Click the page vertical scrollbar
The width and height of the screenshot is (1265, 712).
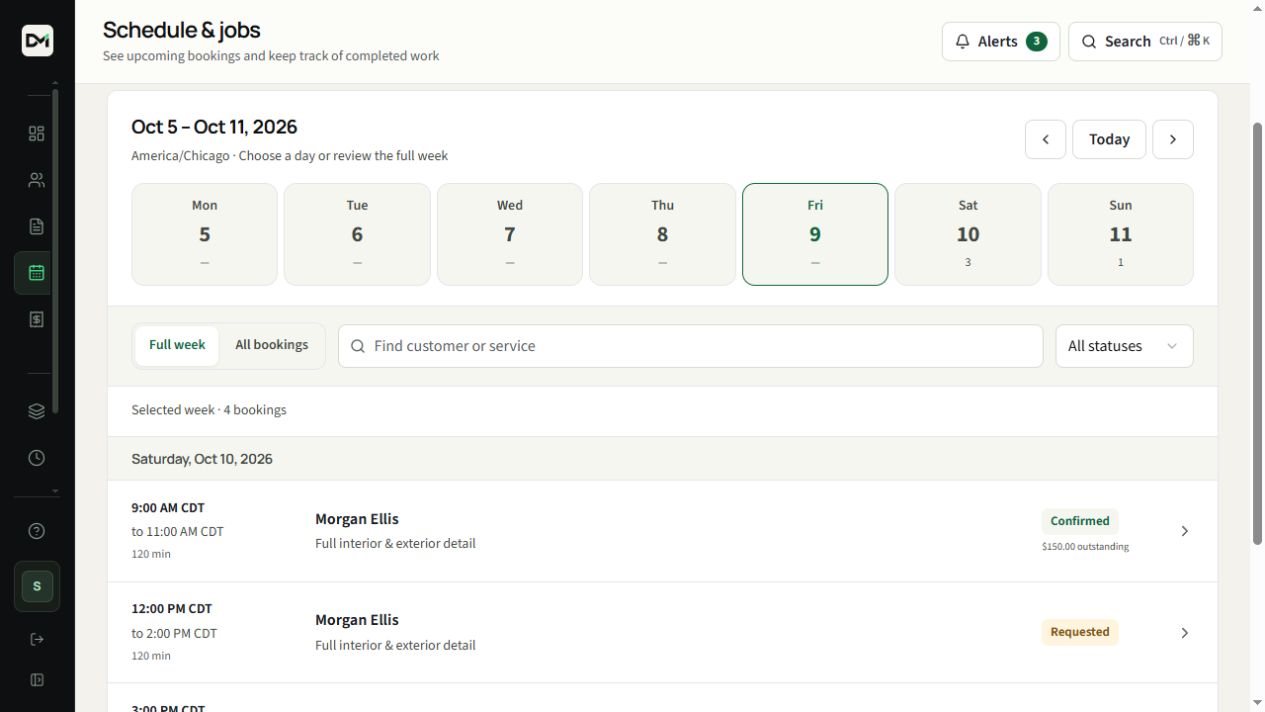[x=1258, y=334]
